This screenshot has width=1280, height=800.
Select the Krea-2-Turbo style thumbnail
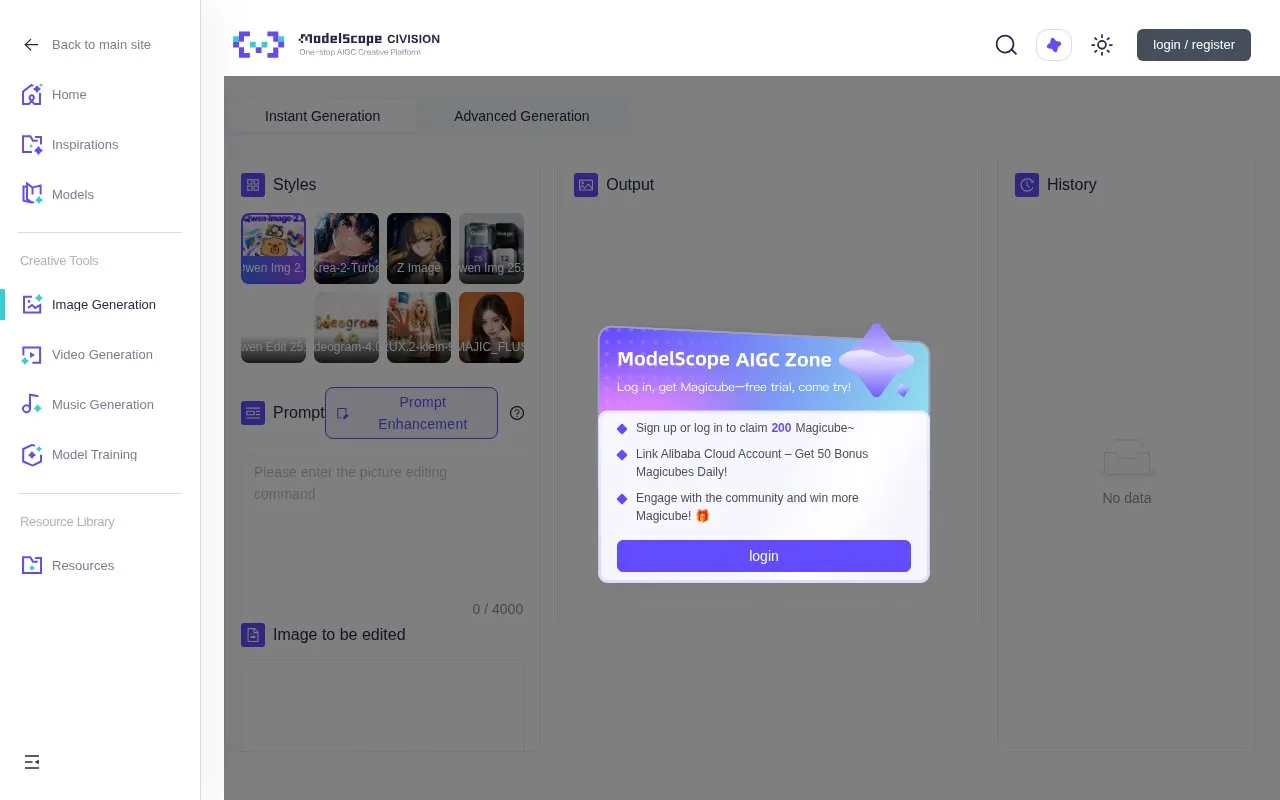point(346,248)
